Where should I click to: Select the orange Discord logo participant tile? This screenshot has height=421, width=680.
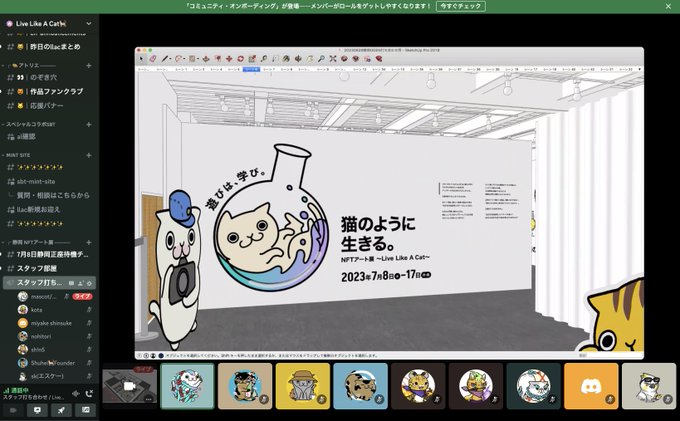click(591, 386)
